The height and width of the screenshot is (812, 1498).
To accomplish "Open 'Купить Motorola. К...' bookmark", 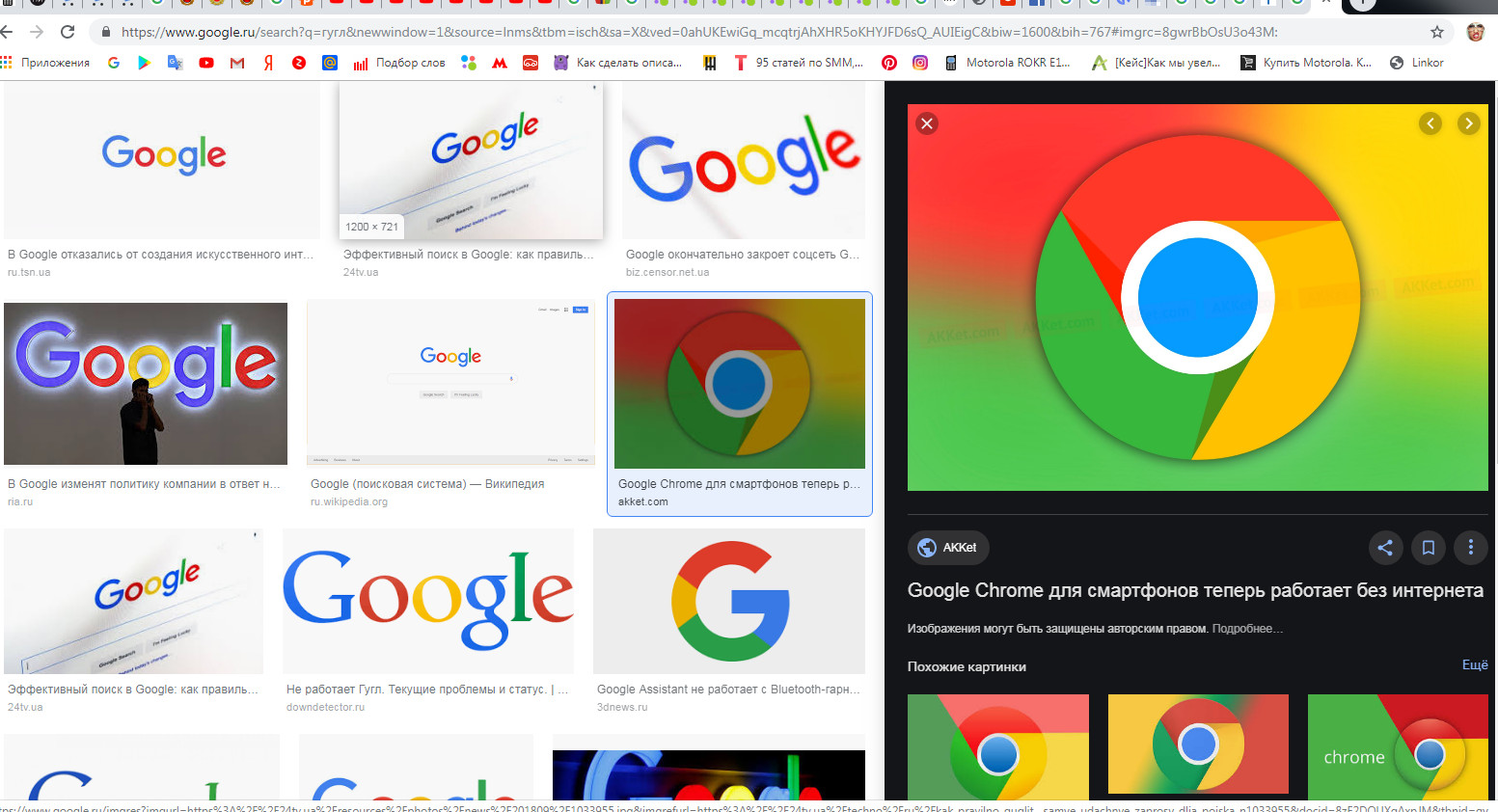I will [1306, 63].
